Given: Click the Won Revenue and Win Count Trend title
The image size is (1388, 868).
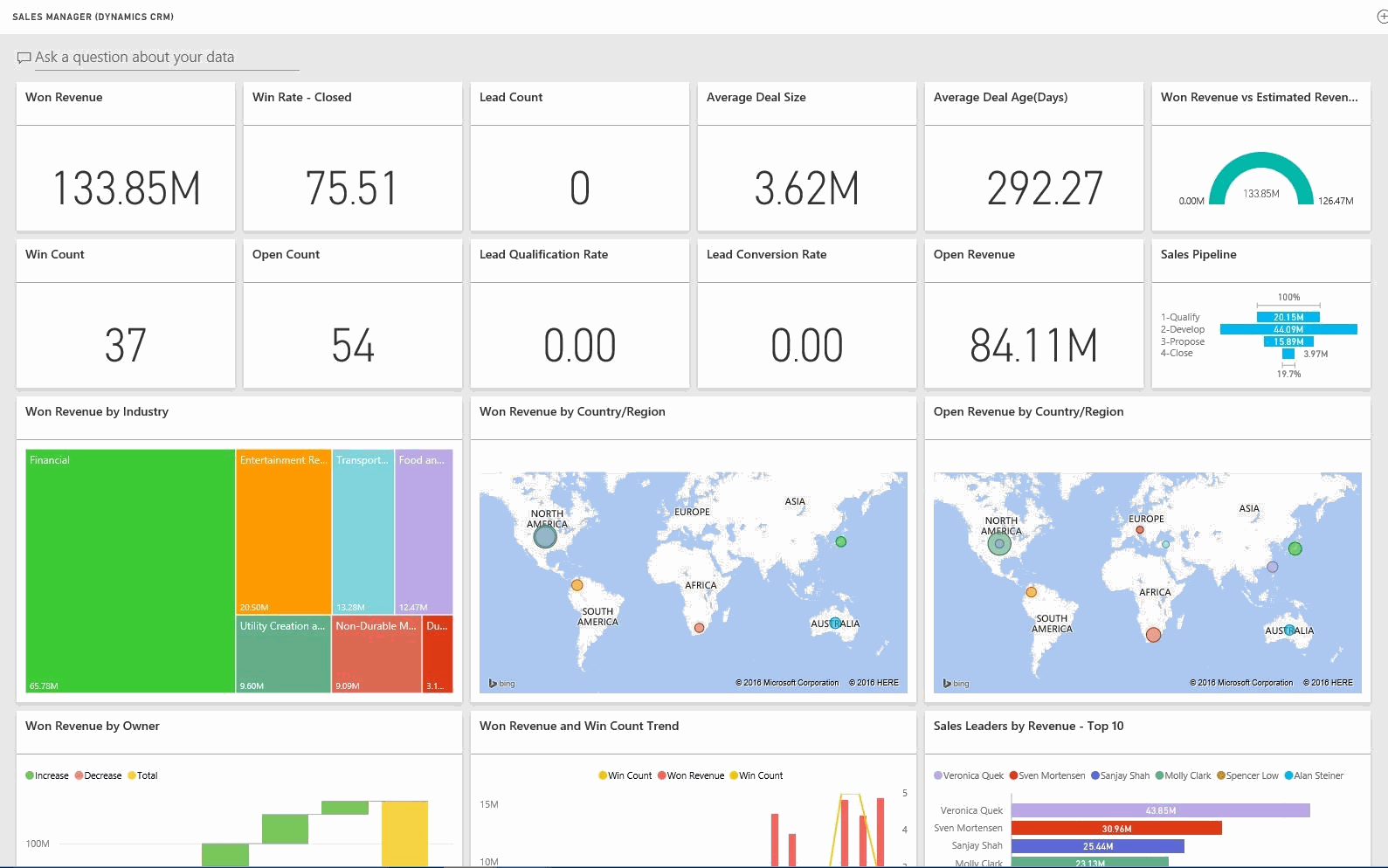Looking at the screenshot, I should point(579,727).
